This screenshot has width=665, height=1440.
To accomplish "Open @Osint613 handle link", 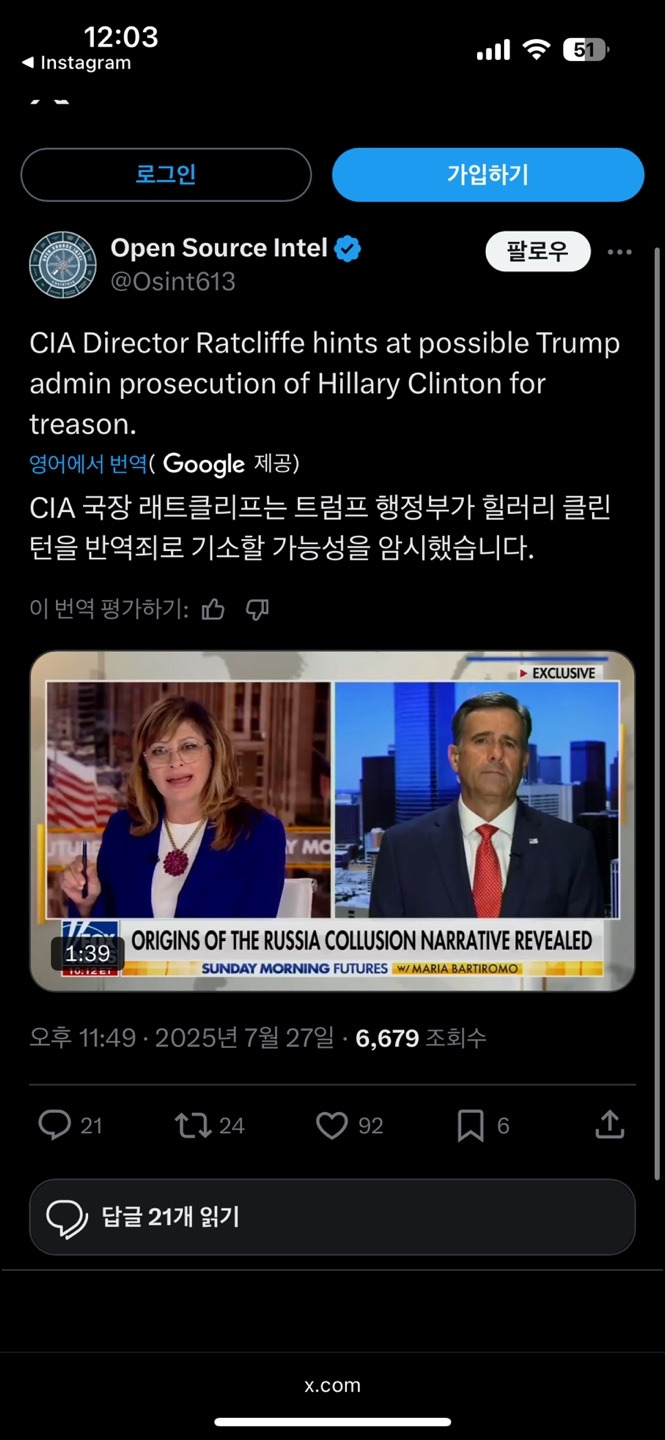I will coord(173,282).
